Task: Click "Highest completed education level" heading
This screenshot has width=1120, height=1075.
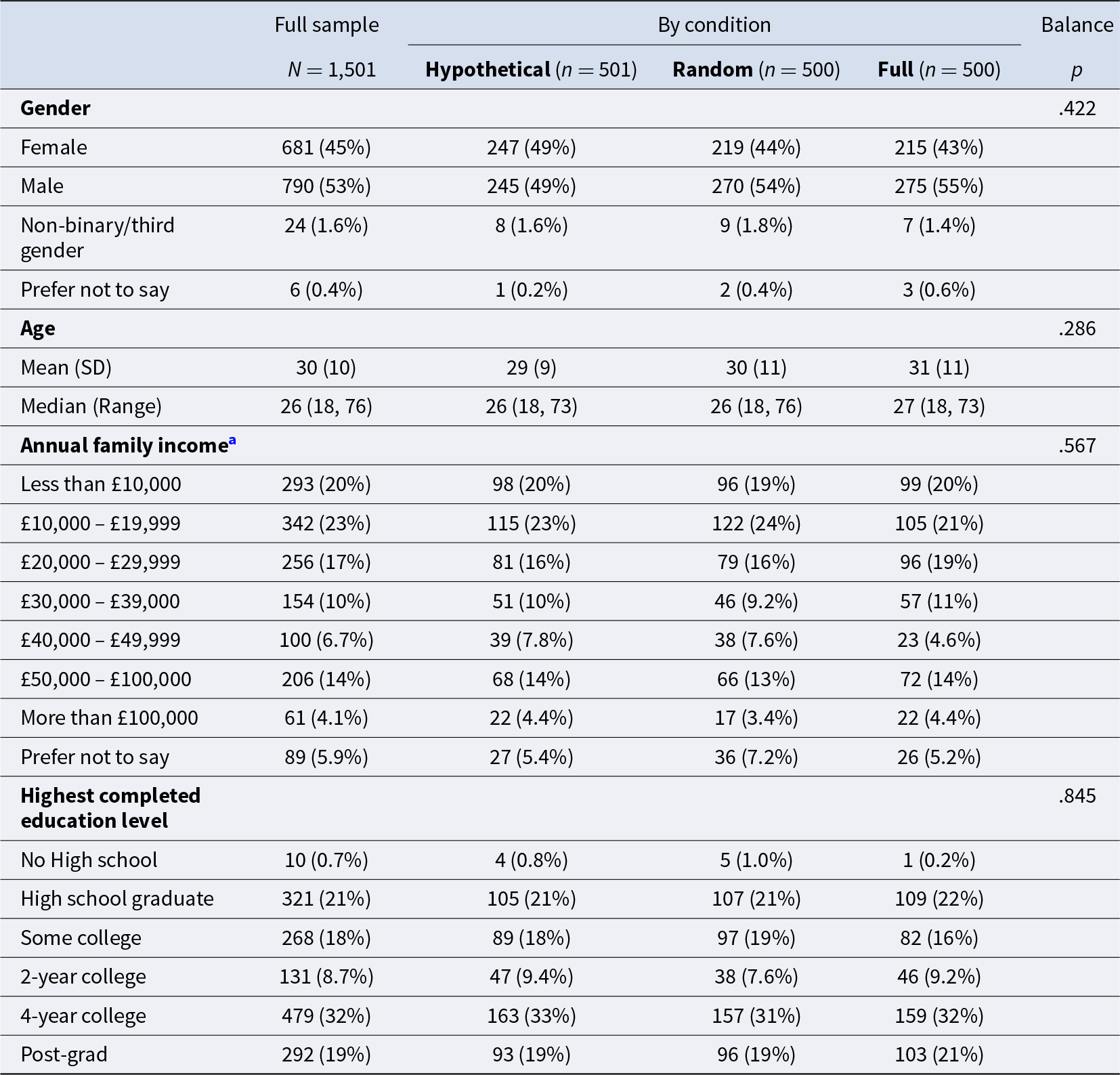Action: 110,808
